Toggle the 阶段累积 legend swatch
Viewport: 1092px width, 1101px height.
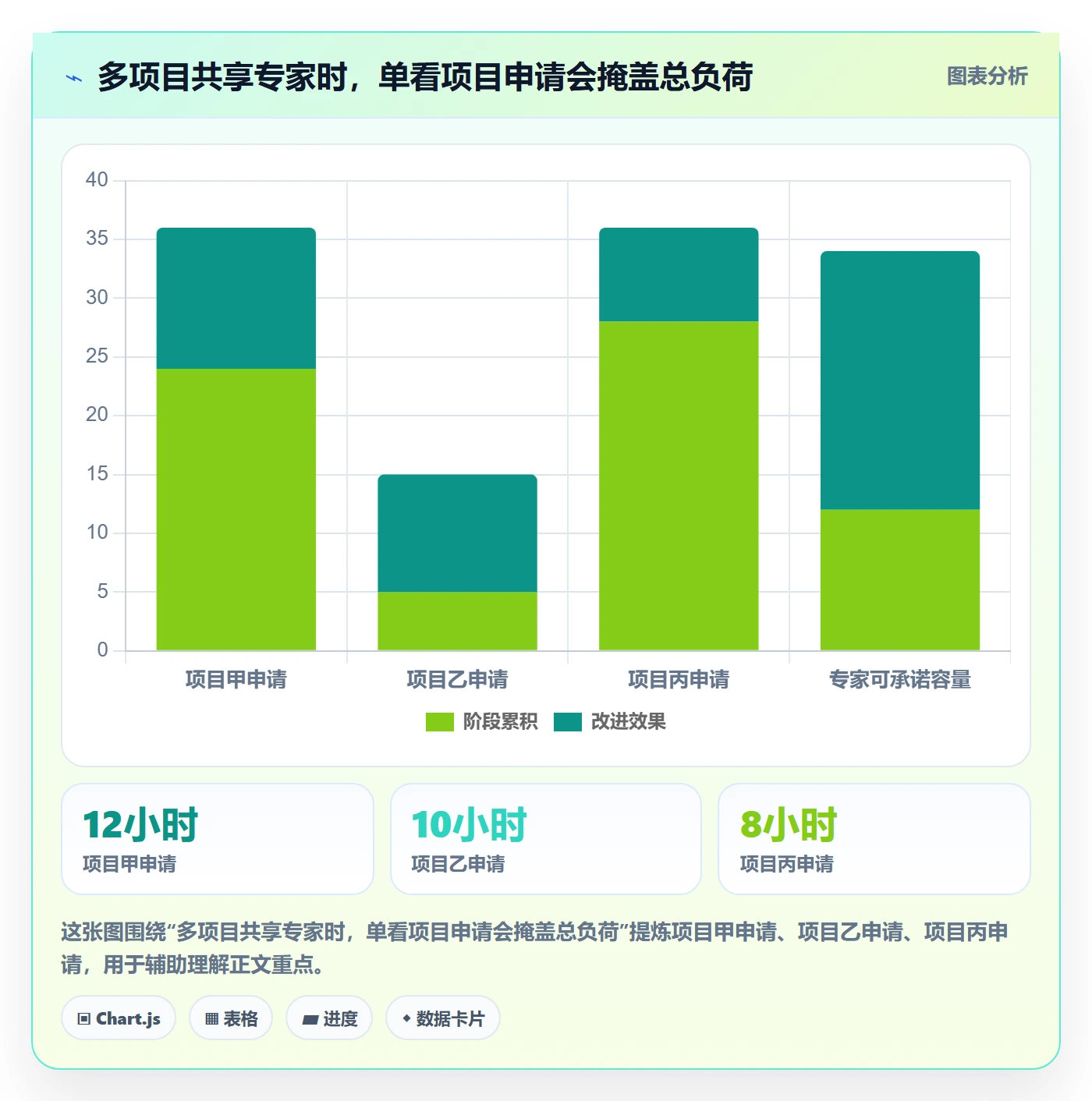tap(439, 722)
